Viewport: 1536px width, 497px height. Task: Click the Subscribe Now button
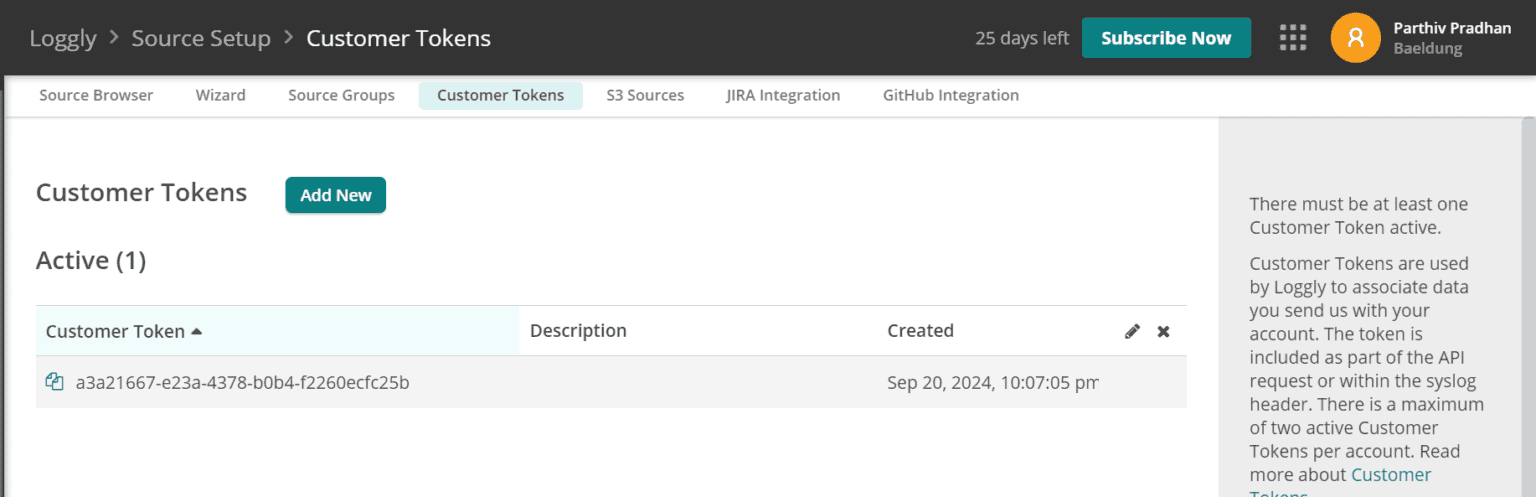pyautogui.click(x=1166, y=38)
